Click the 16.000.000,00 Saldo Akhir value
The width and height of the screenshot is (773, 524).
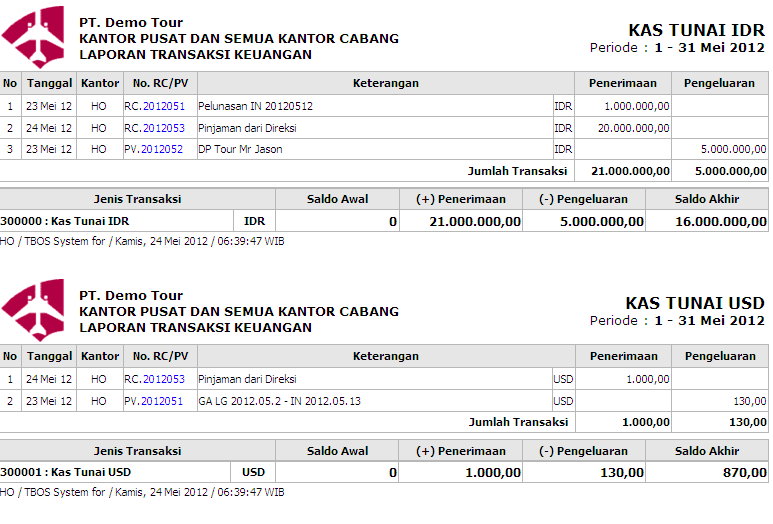coord(721,222)
